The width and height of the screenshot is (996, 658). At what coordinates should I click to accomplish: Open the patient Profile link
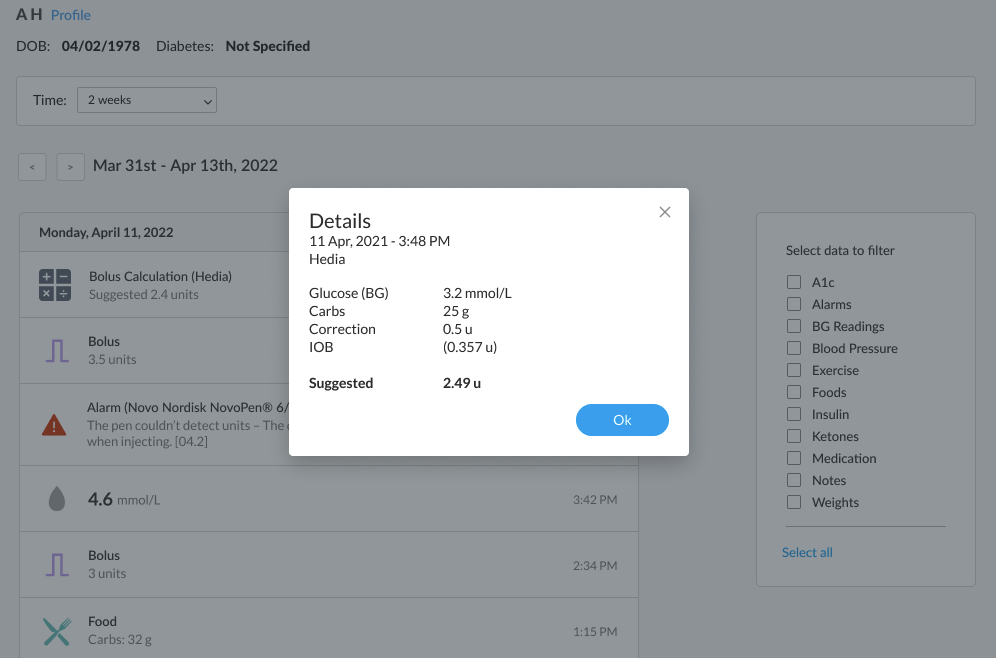71,15
